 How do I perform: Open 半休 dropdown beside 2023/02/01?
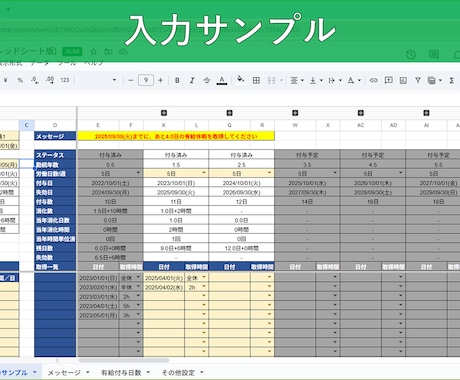[138, 287]
